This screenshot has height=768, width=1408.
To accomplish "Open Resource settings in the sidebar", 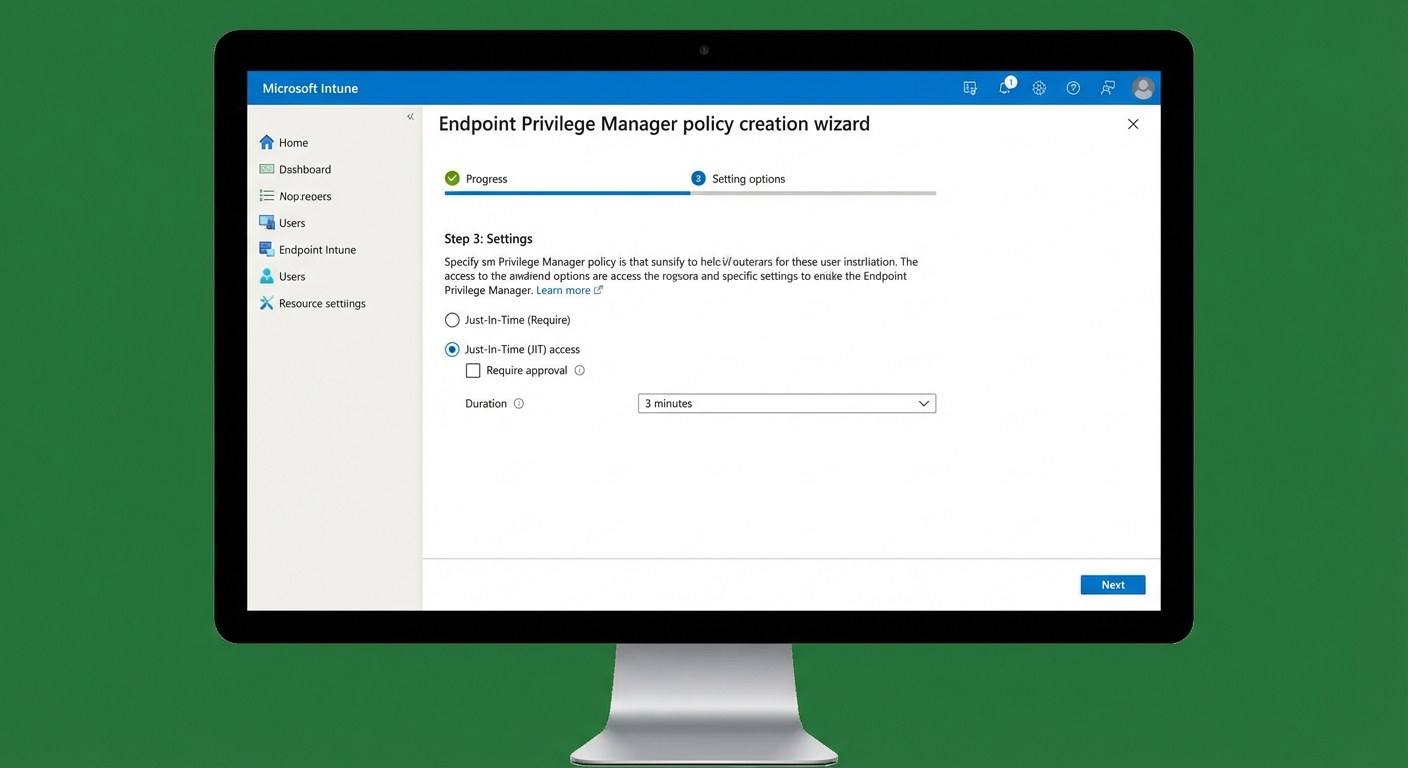I will coord(312,304).
